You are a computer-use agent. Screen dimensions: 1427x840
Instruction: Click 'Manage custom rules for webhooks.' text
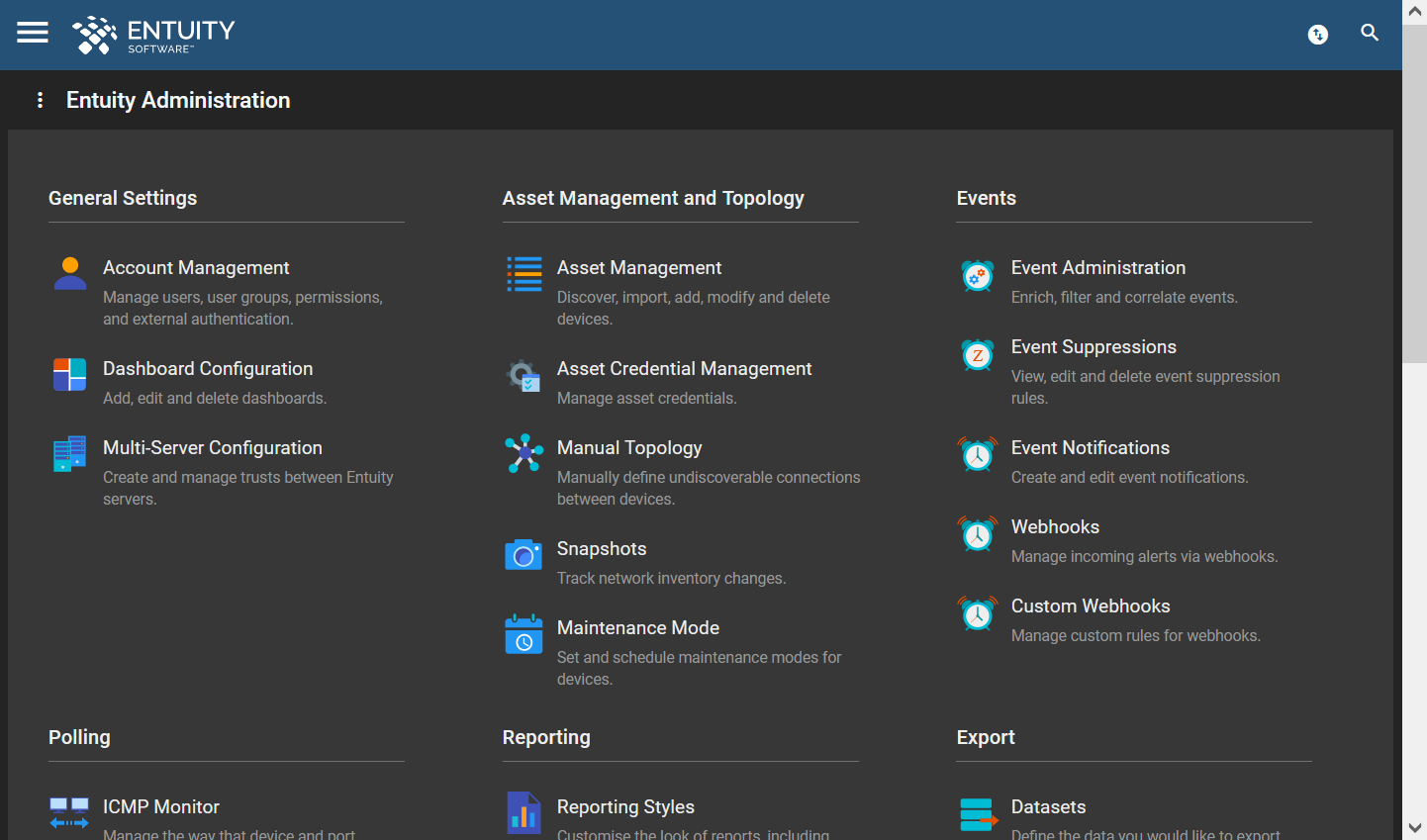tap(1136, 635)
